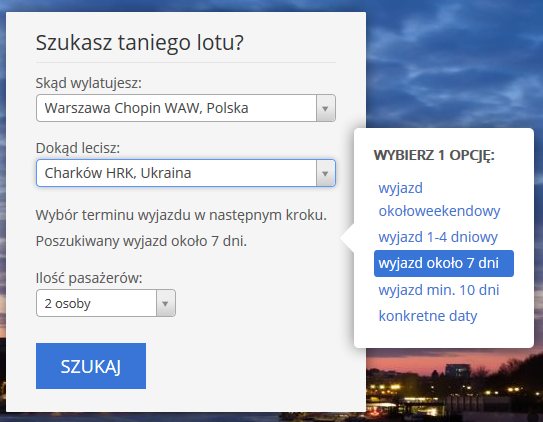Choose wyjazd 1-4 dniowy option
543x422 pixels.
[x=438, y=237]
